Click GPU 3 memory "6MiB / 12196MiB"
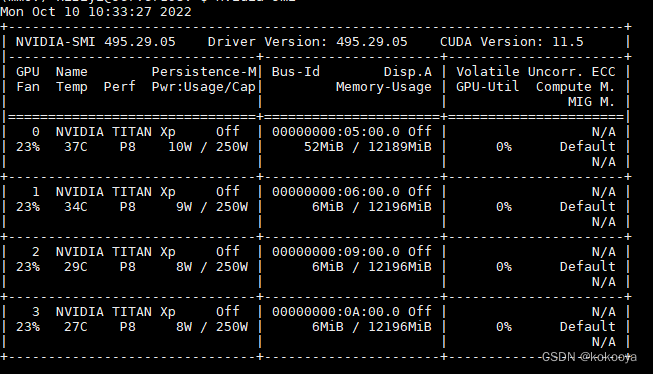Screen dimensions: 653x374 tap(371, 327)
